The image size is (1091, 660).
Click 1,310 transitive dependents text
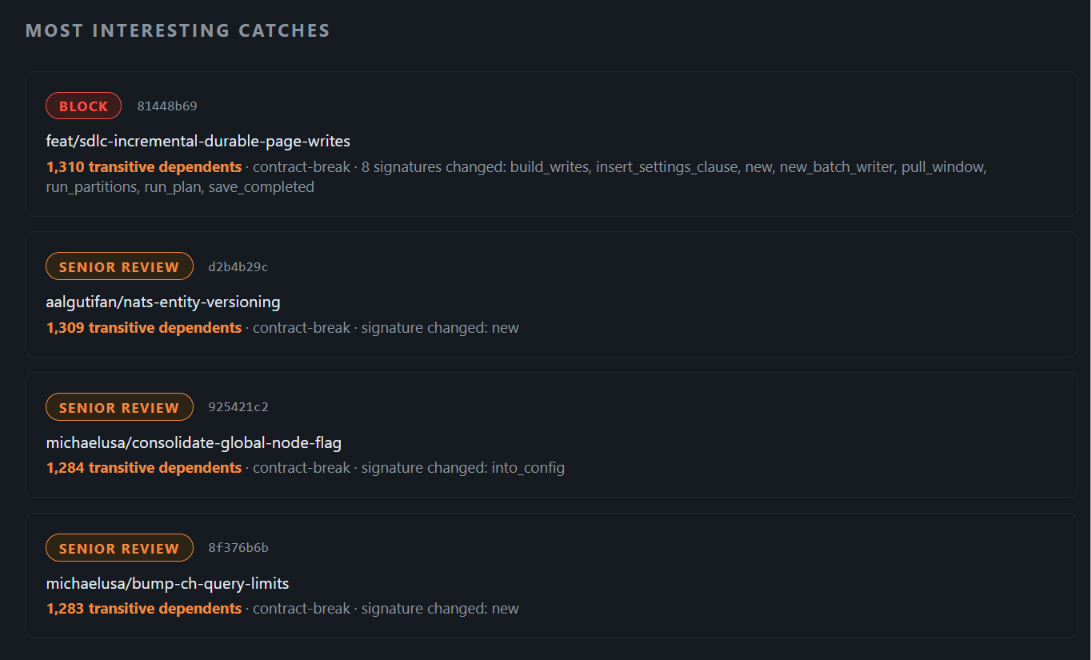click(144, 167)
